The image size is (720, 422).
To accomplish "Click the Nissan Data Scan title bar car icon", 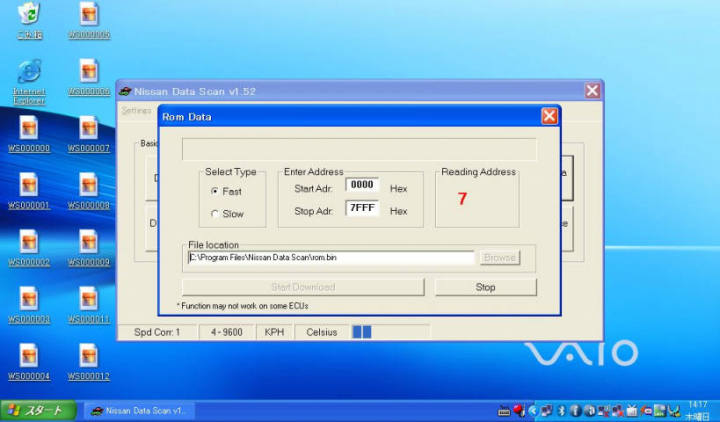I will pyautogui.click(x=125, y=91).
